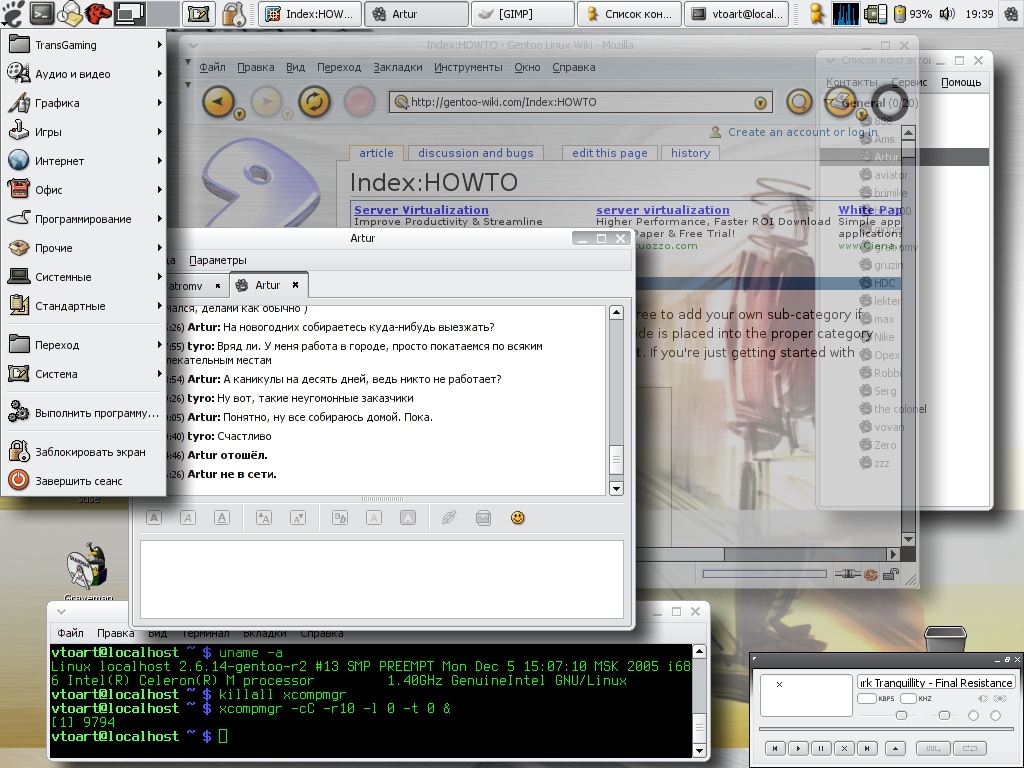The width and height of the screenshot is (1024, 768).
Task: Select Заблокировать экран menu entry
Action: [x=84, y=451]
